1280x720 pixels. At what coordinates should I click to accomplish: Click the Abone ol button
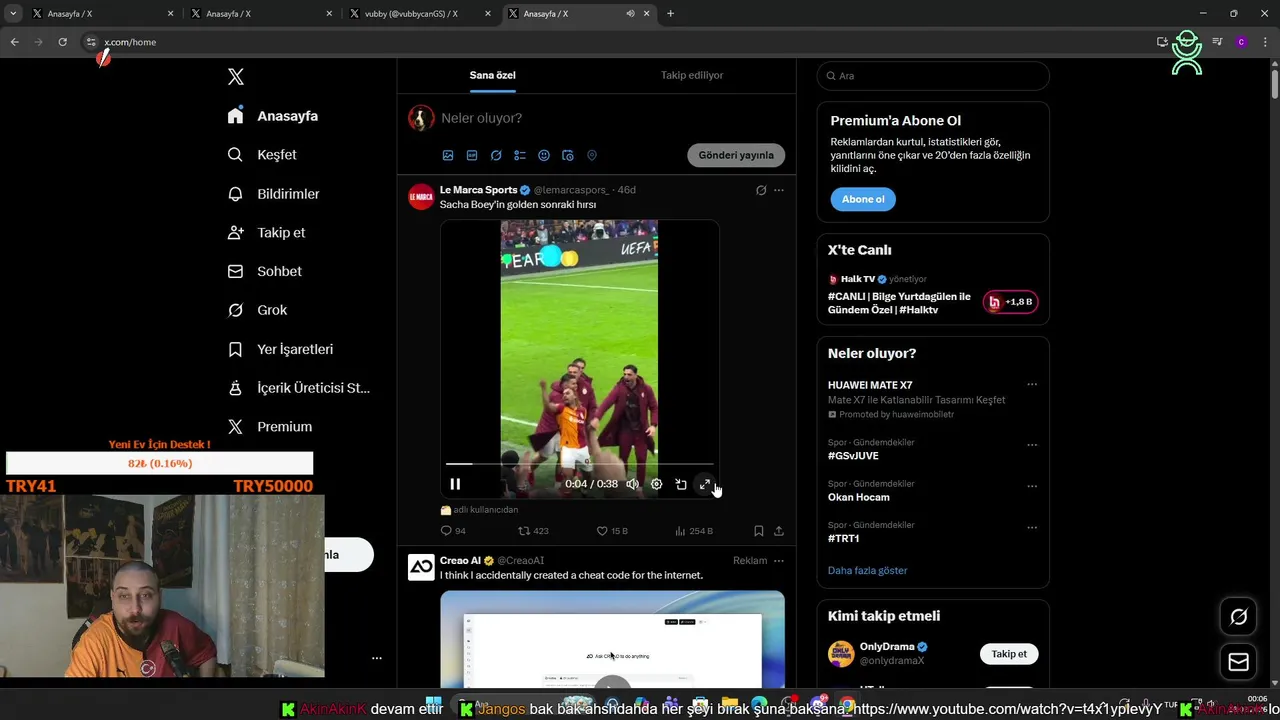coord(863,199)
